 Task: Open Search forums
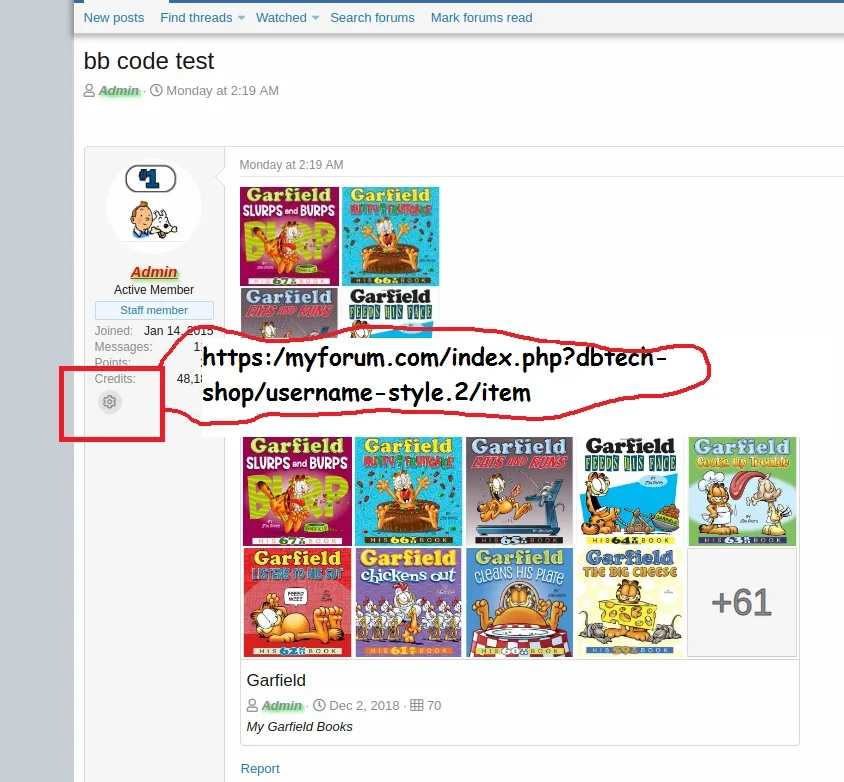pos(372,18)
